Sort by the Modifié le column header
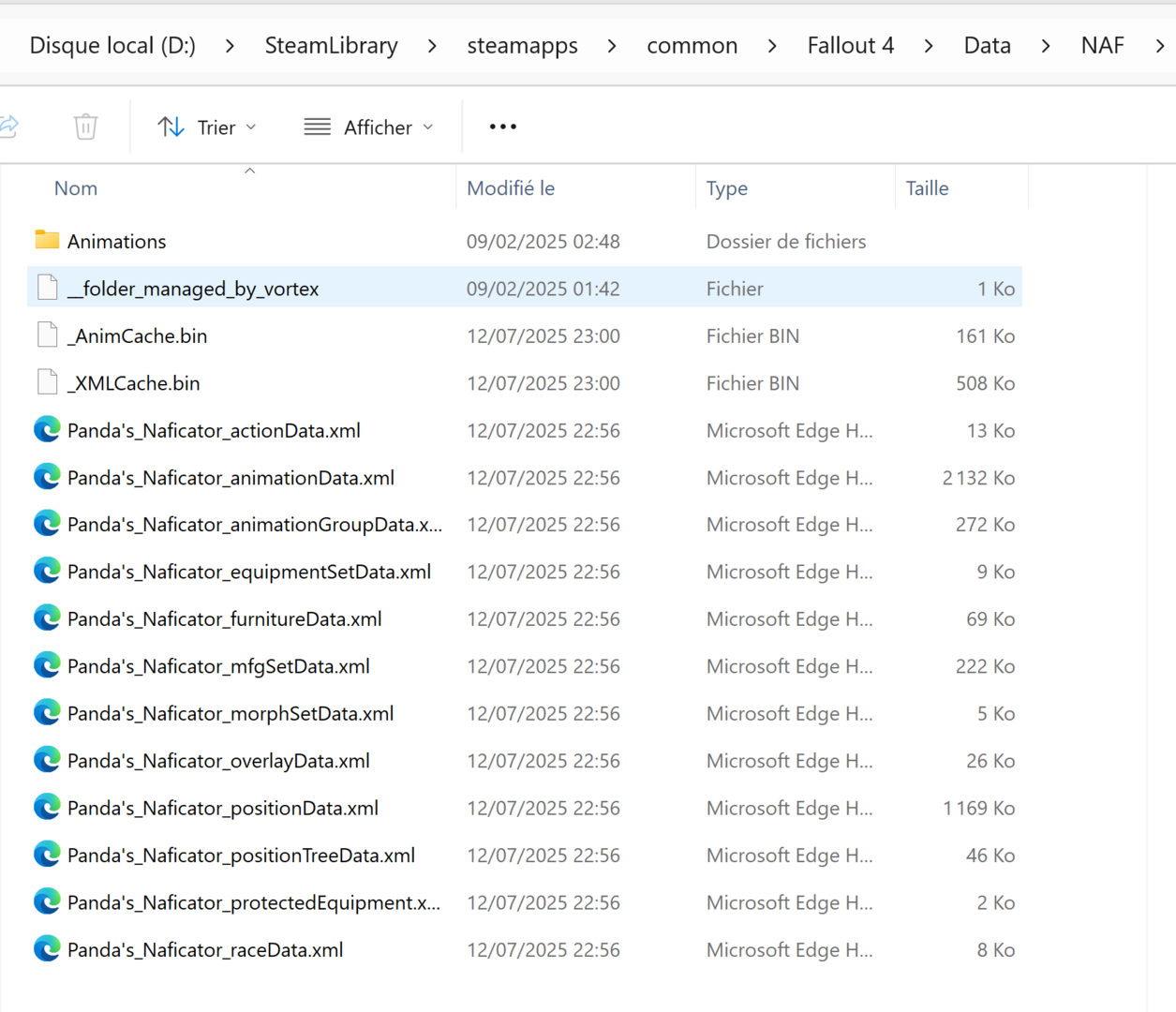Image resolution: width=1176 pixels, height=1012 pixels. pos(511,188)
